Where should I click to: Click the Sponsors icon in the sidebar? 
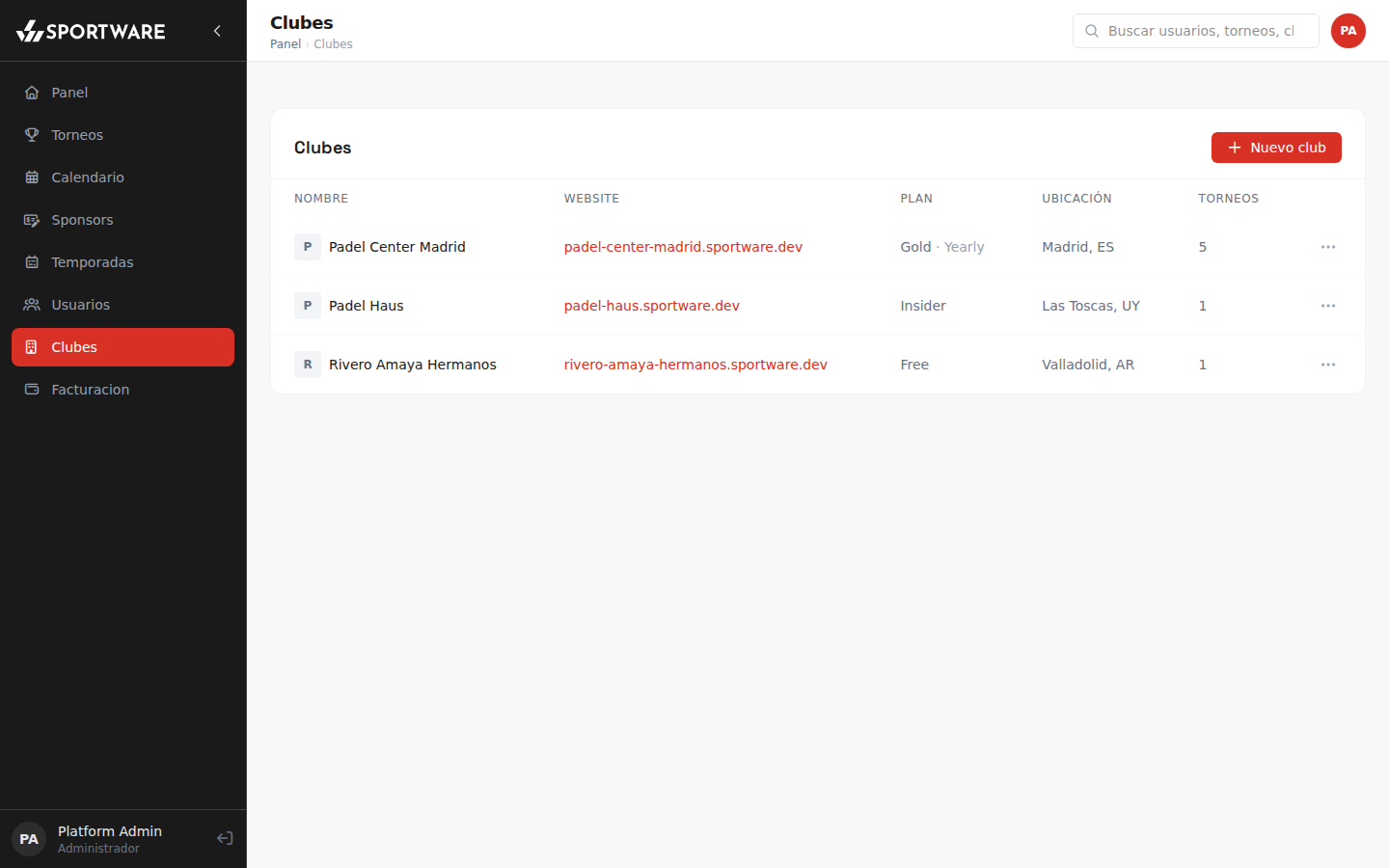[x=32, y=220]
